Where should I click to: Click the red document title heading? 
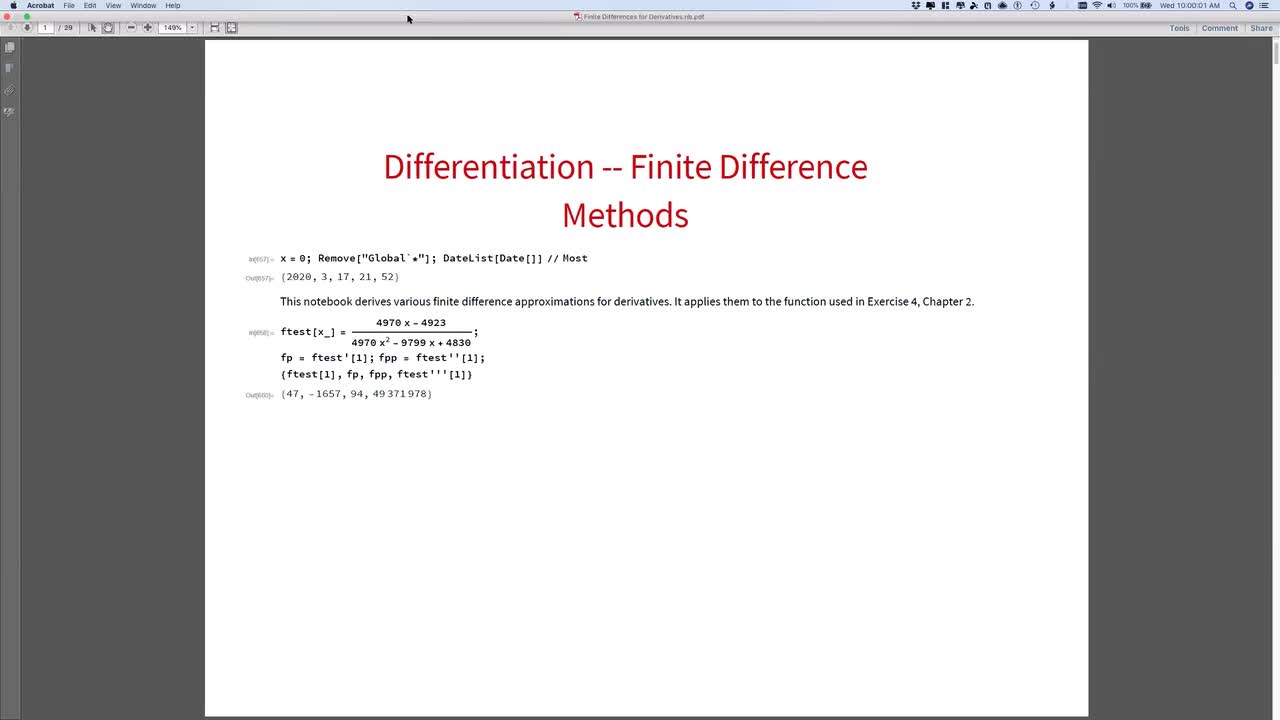(x=625, y=190)
